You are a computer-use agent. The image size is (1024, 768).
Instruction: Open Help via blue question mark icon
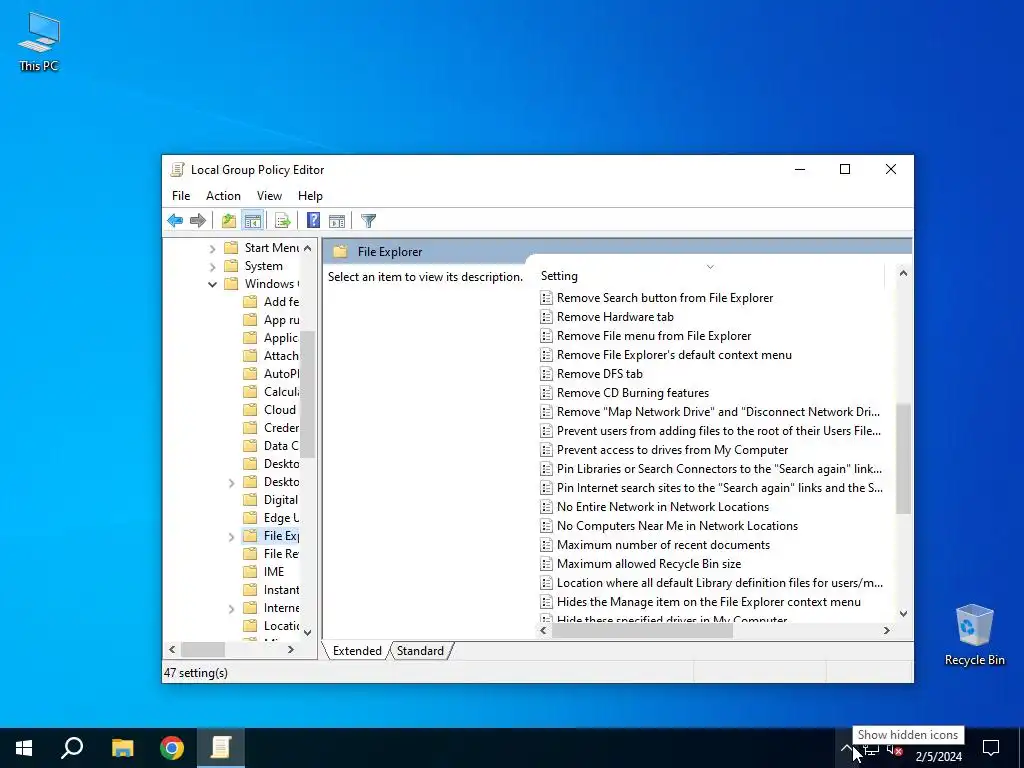313,221
